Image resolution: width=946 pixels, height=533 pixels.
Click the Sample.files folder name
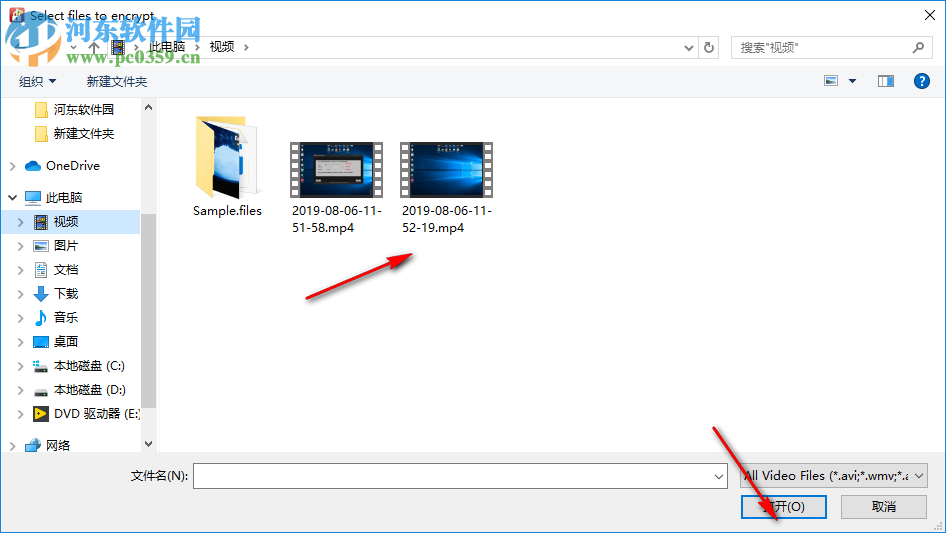(227, 211)
